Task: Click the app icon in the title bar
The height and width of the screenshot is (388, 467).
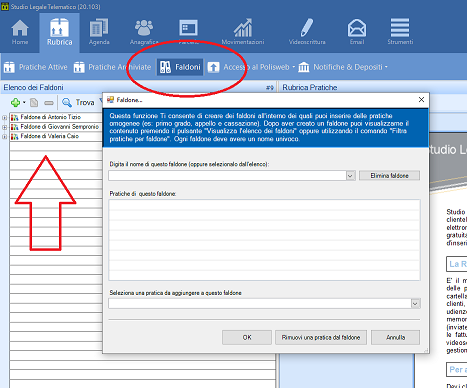Action: [x=5, y=7]
